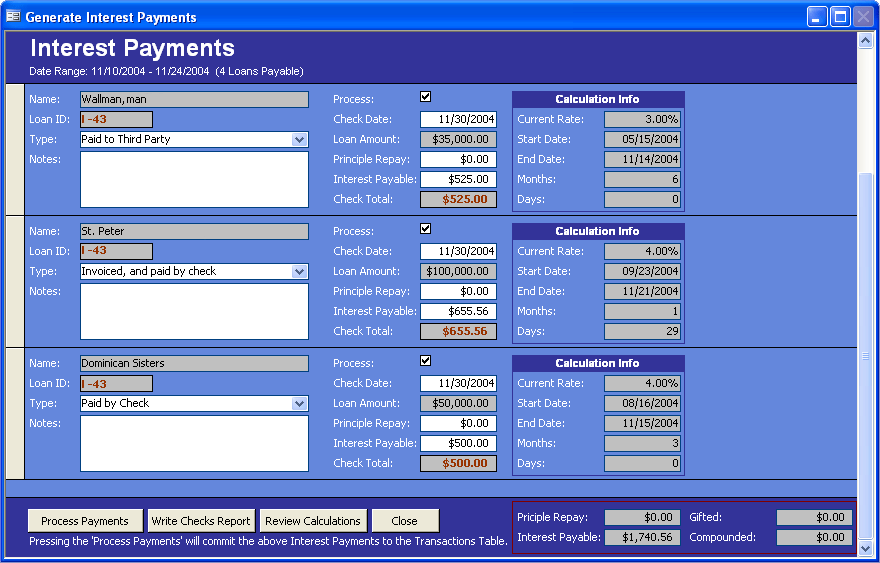Disable Process for the Dominican Sisters loan
The width and height of the screenshot is (880, 563).
point(426,361)
